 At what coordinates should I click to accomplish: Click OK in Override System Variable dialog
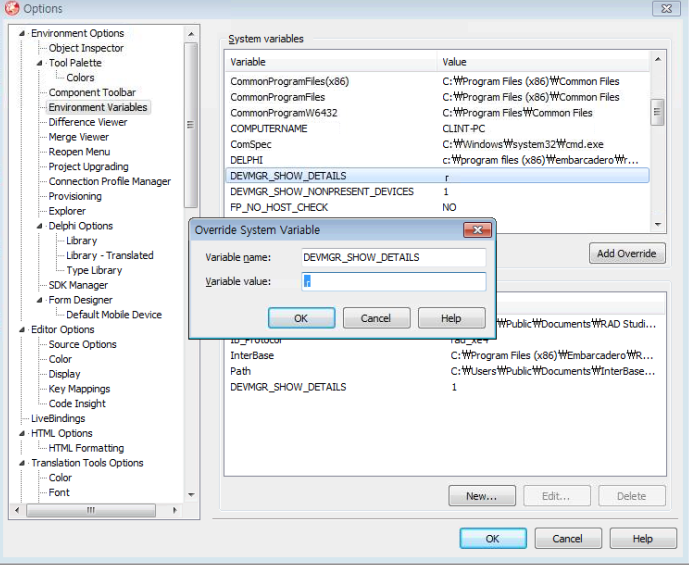click(x=301, y=318)
